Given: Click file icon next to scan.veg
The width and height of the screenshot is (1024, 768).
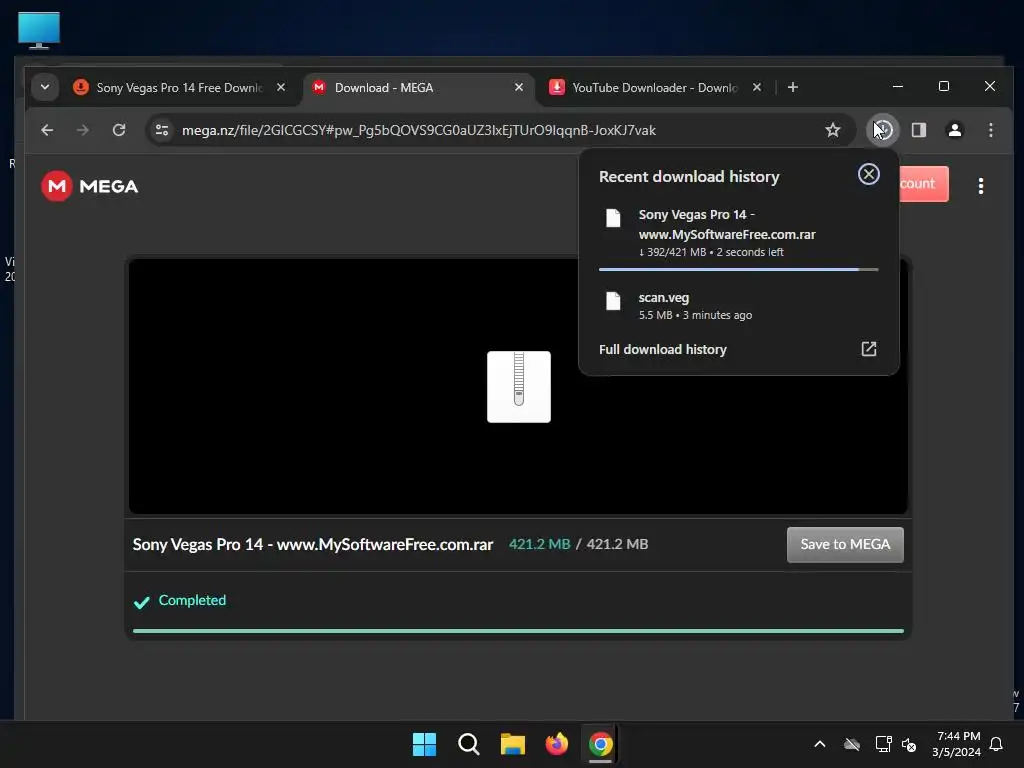Looking at the screenshot, I should click(613, 301).
